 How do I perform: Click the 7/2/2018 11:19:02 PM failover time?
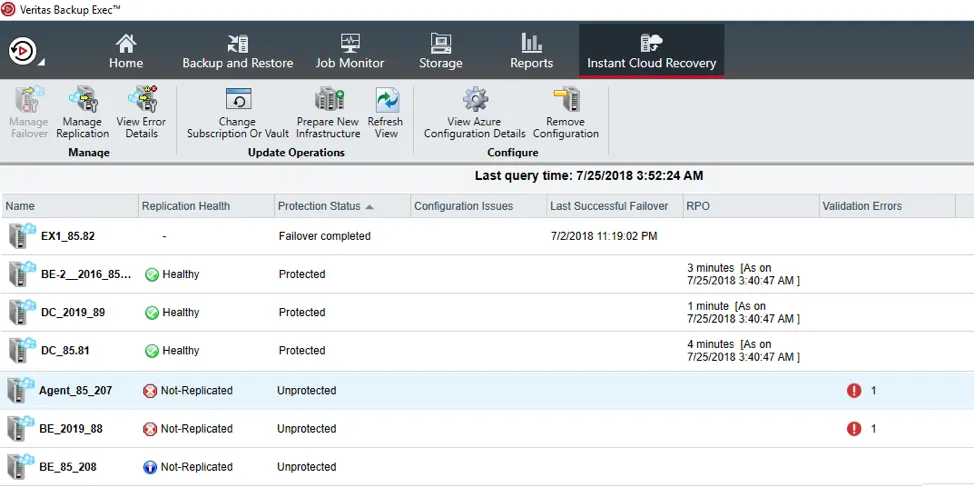click(604, 236)
